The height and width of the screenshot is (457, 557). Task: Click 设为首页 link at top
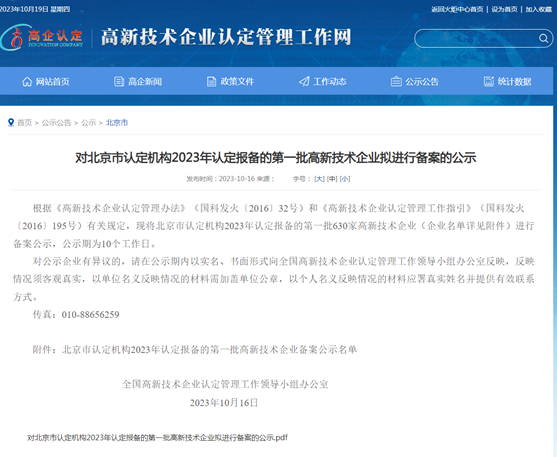click(504, 9)
